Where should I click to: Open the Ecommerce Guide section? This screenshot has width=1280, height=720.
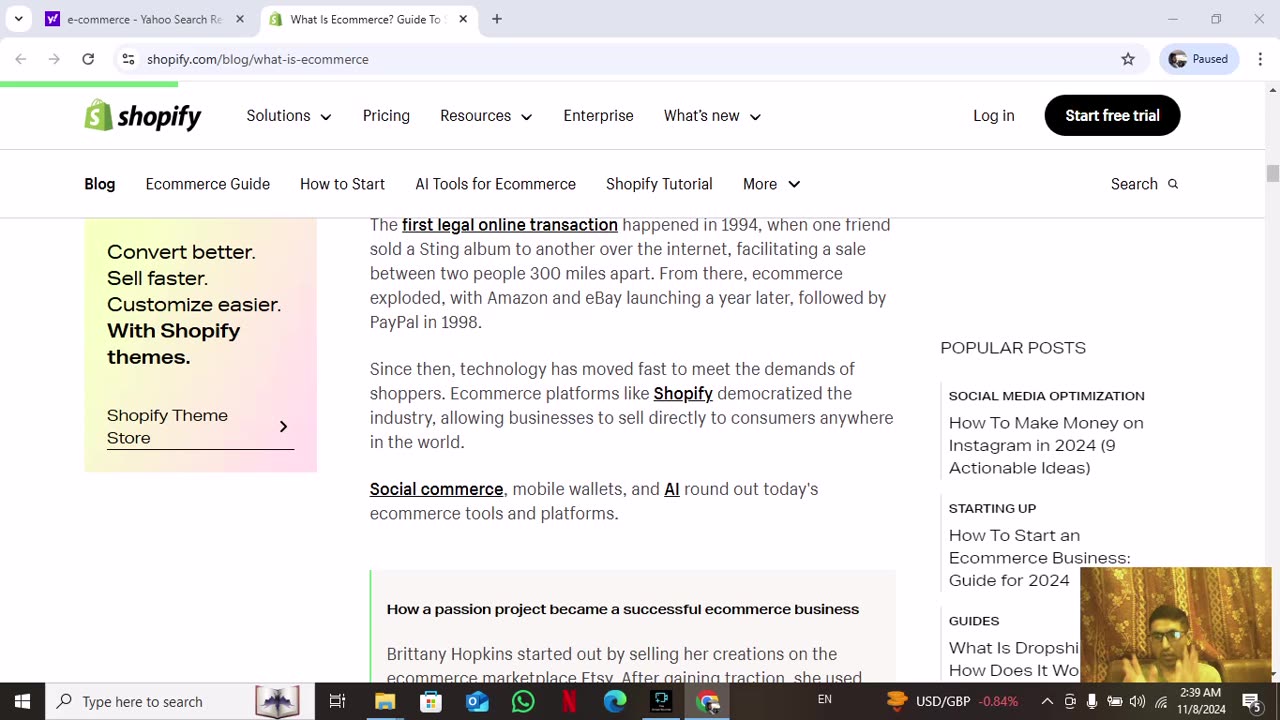tap(207, 184)
